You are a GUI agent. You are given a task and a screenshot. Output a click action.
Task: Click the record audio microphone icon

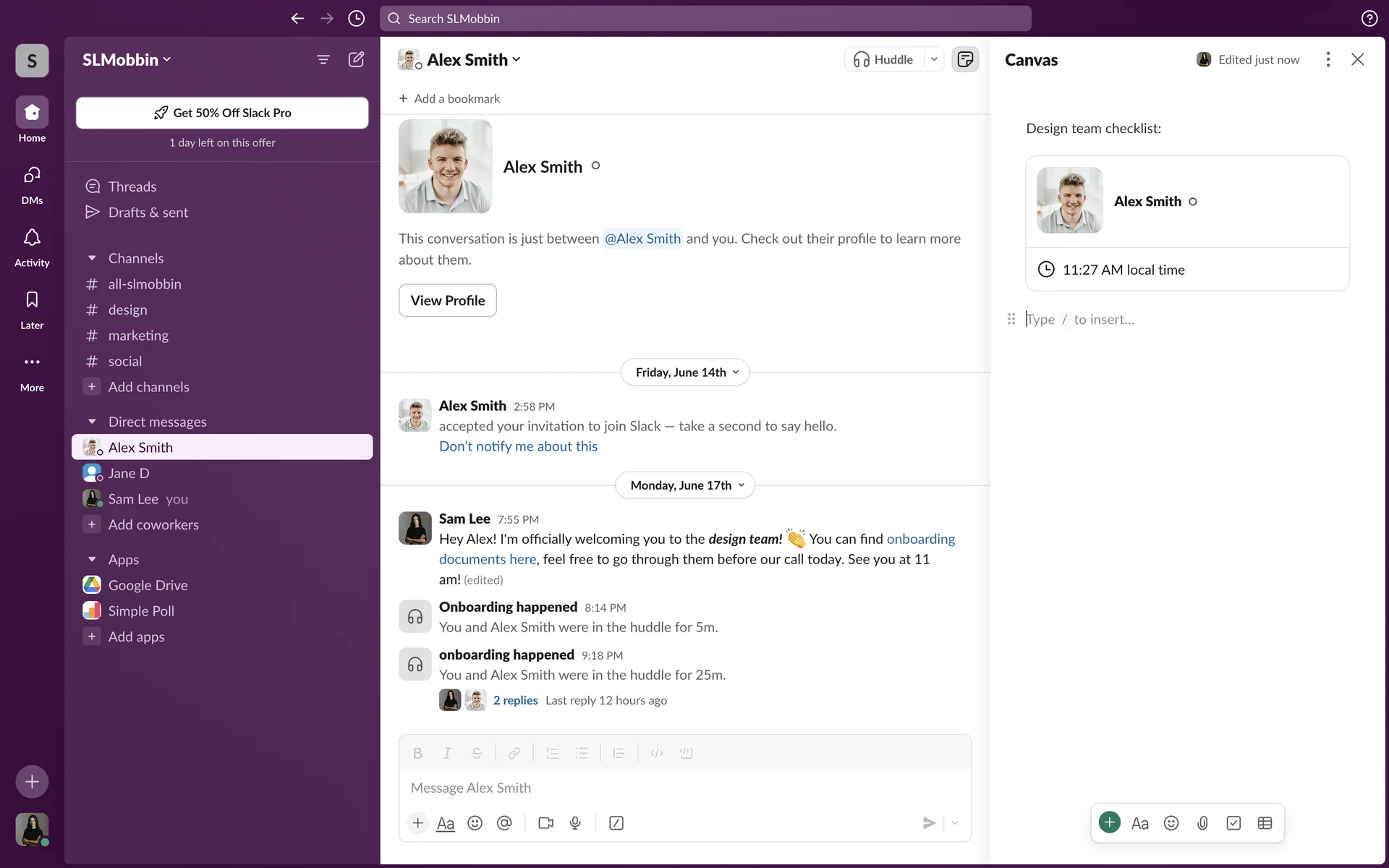click(575, 823)
